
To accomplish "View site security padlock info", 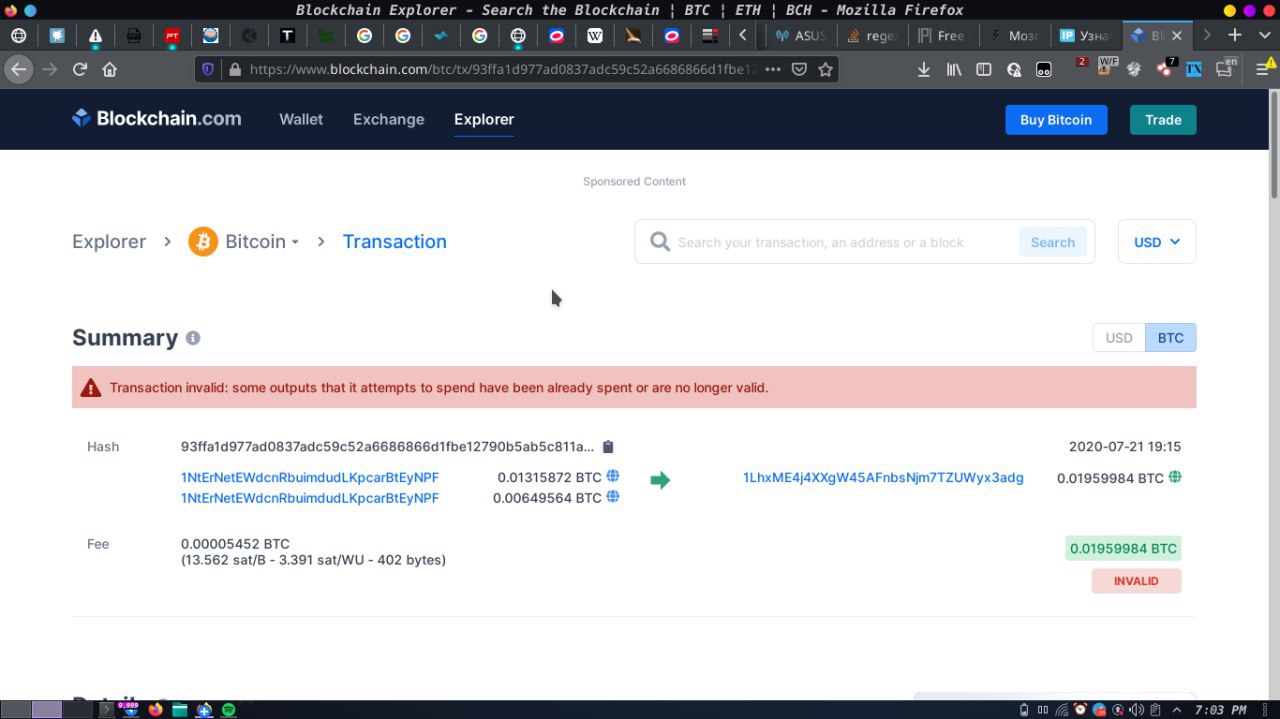I will click(235, 69).
